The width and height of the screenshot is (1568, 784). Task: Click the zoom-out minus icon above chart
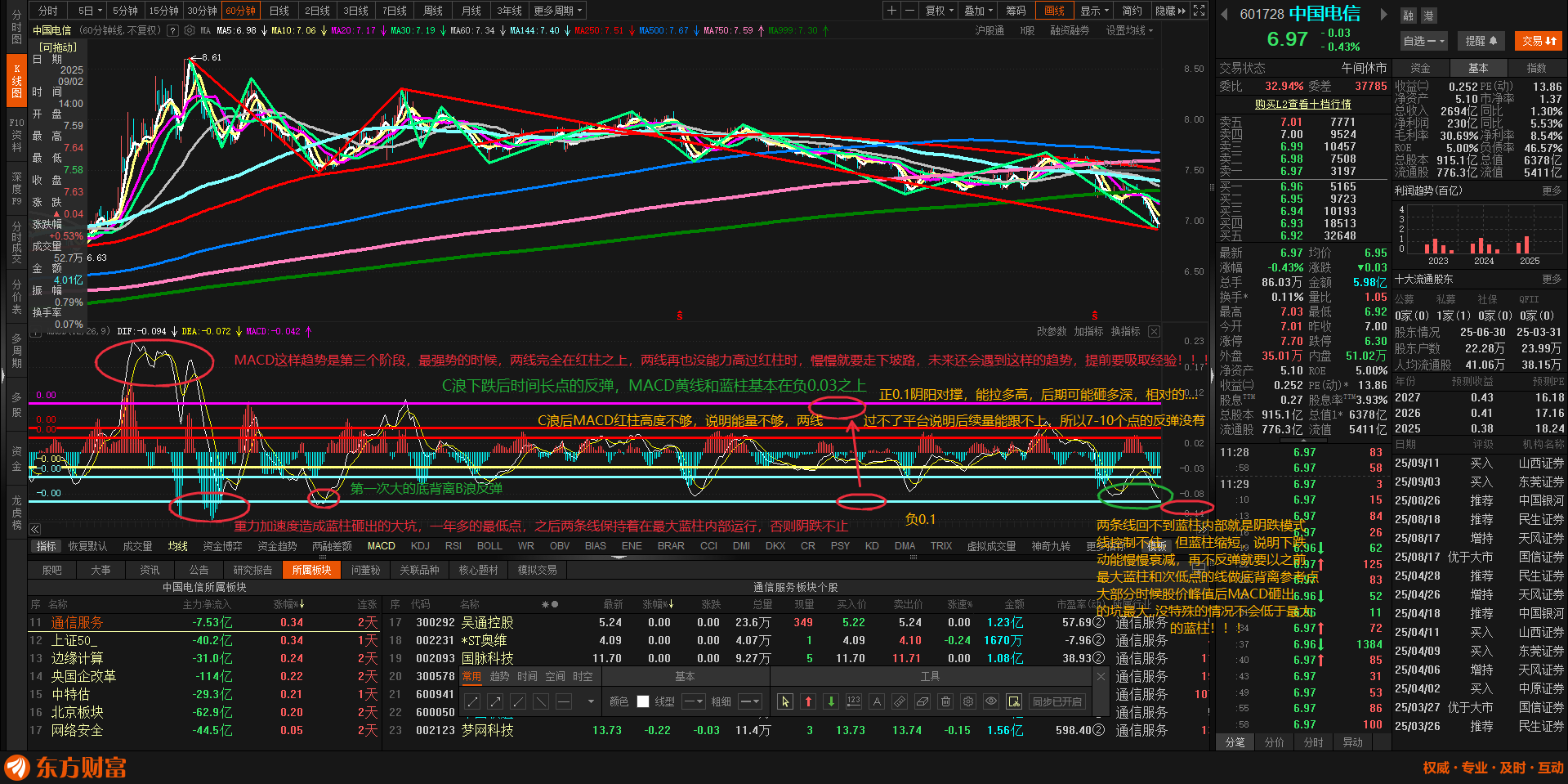[909, 11]
